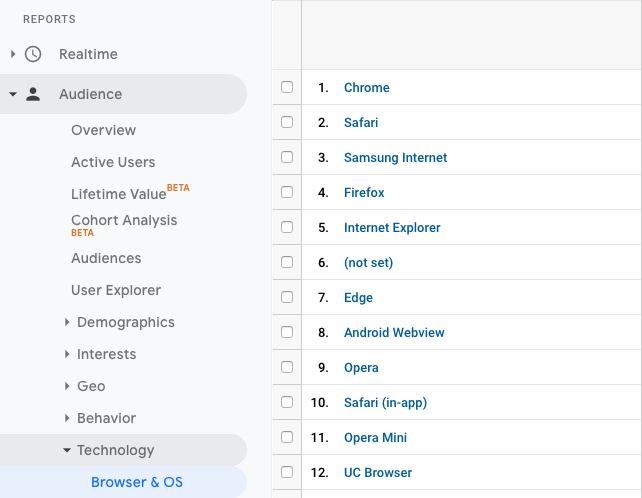Open Cohort Analysis report
The height and width of the screenshot is (498, 642).
coord(124,220)
